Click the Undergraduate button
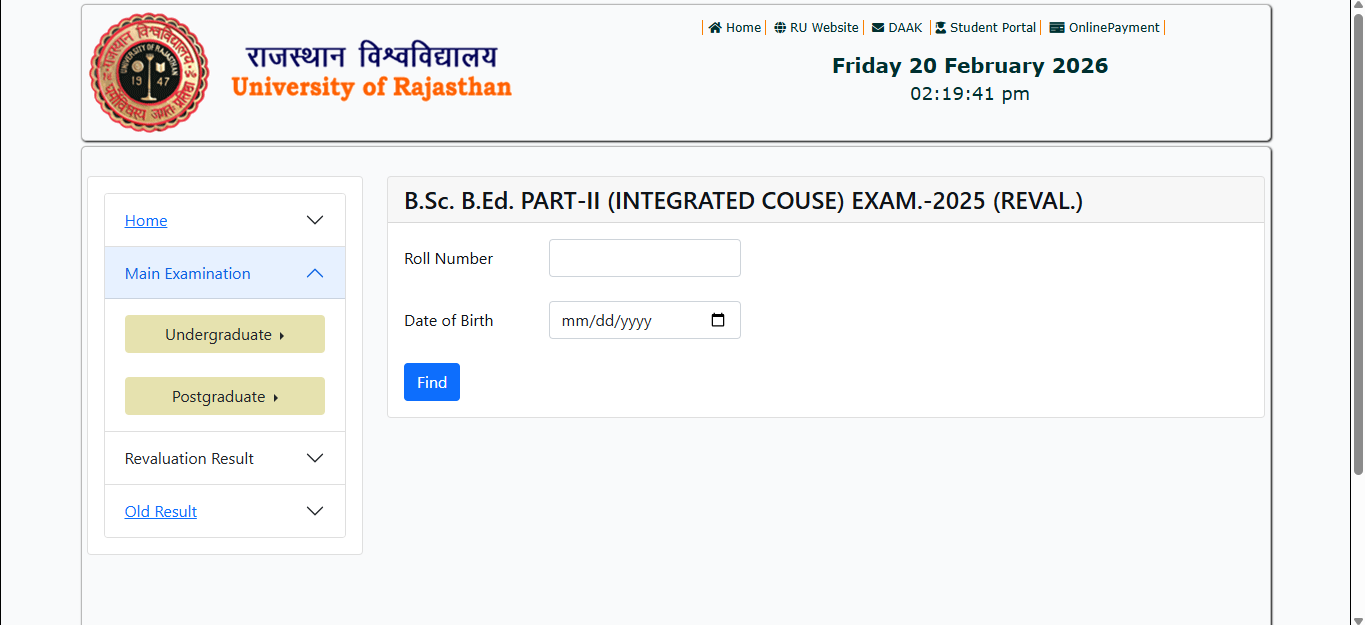1365x625 pixels. (224, 333)
